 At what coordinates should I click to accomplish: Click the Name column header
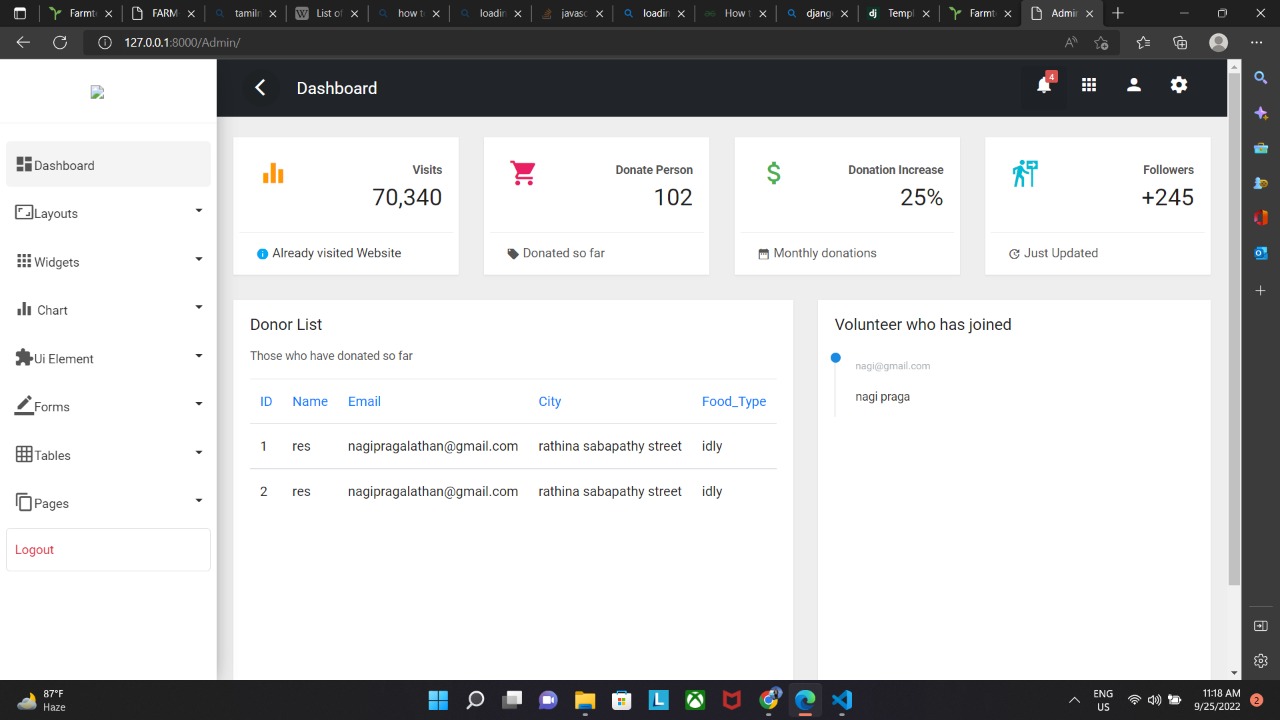coord(310,402)
